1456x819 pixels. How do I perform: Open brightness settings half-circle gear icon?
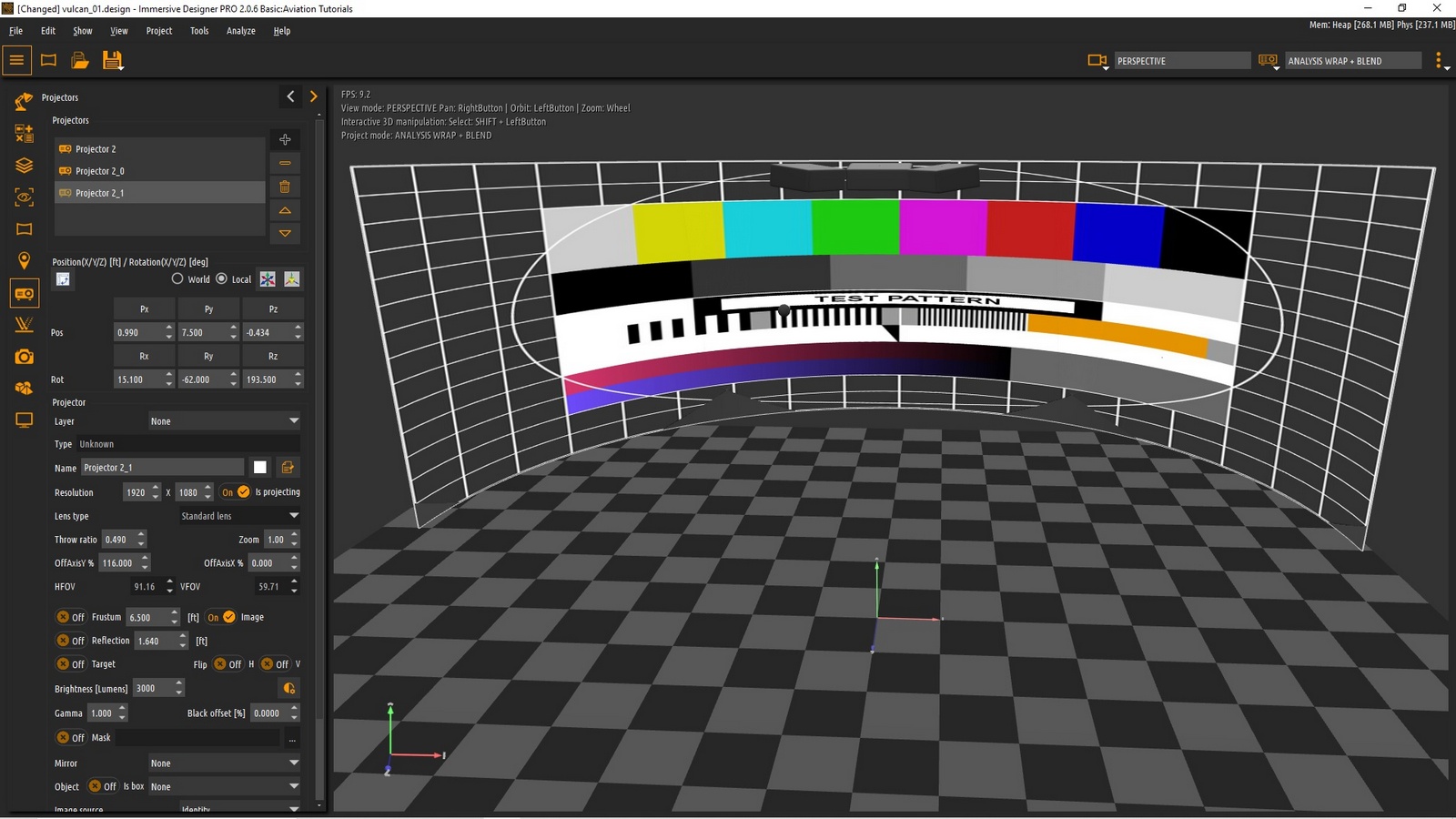[x=289, y=689]
